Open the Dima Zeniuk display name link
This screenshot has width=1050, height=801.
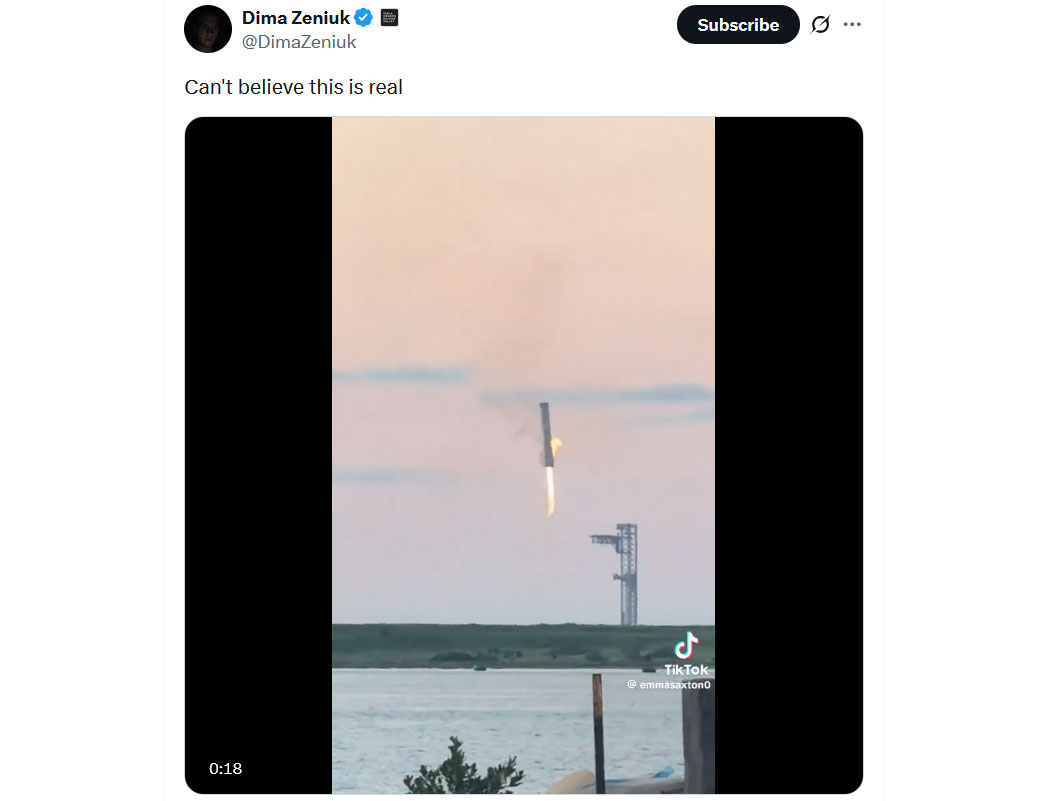(296, 18)
